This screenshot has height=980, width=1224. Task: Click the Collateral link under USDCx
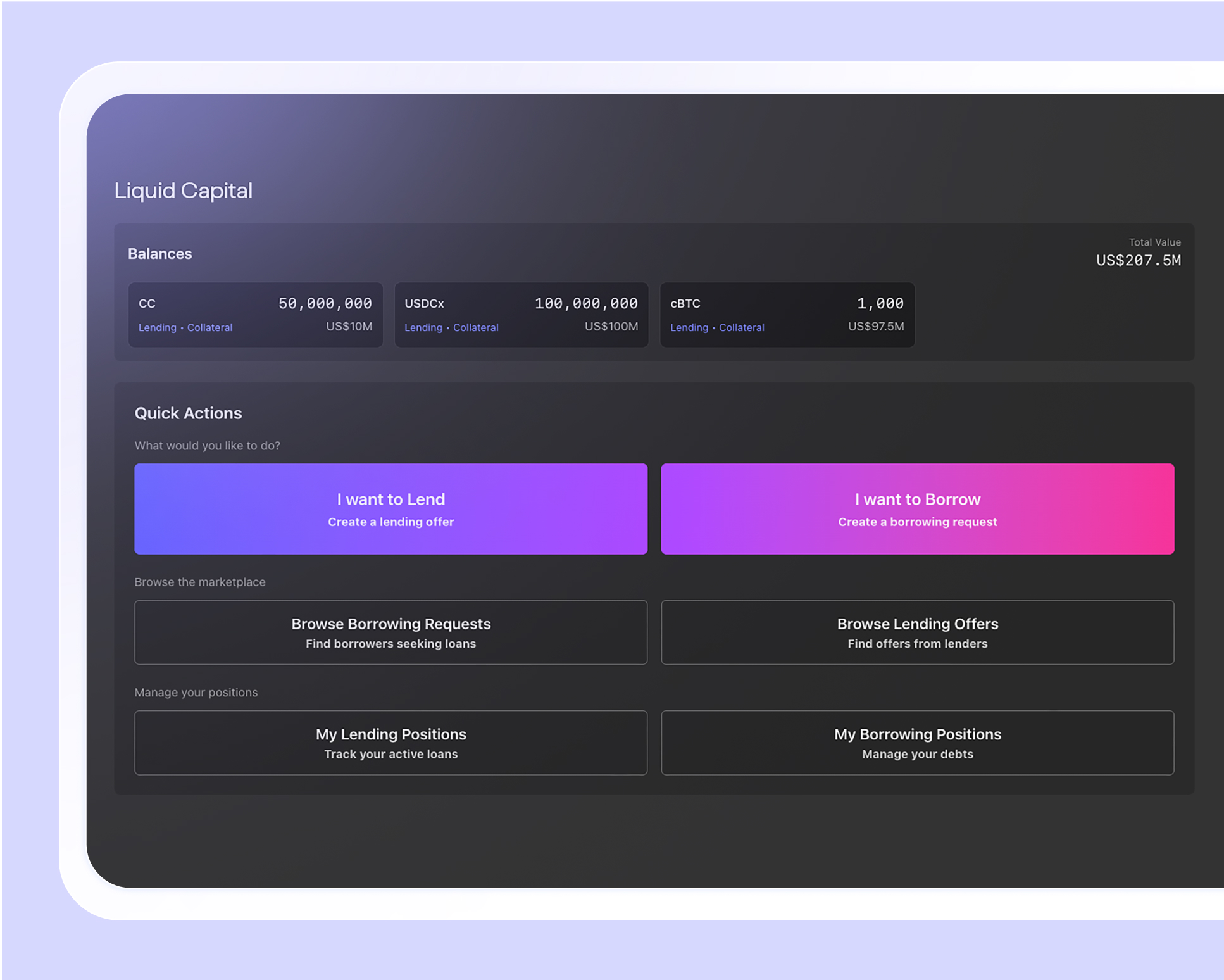pos(475,327)
